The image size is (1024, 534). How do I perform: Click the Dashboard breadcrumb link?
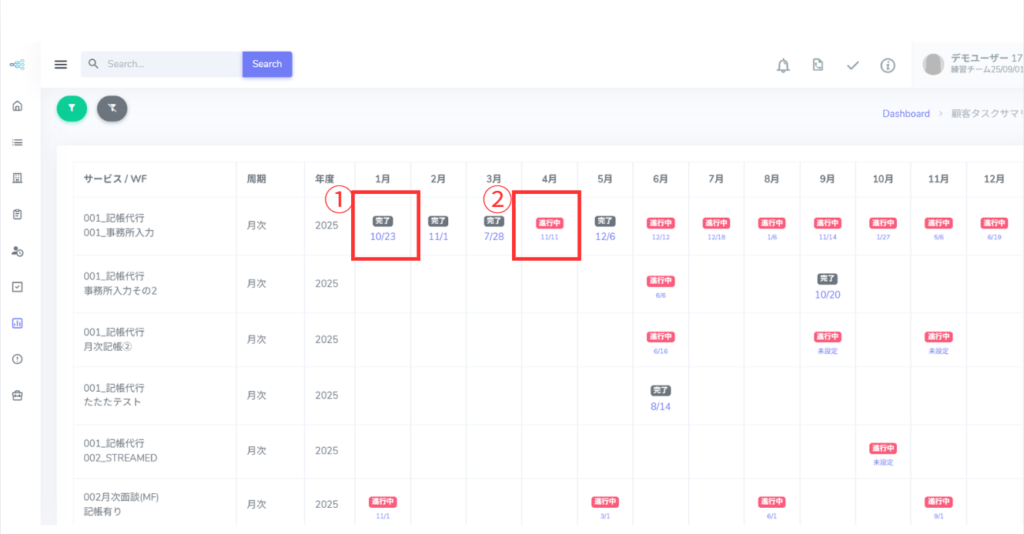(906, 114)
